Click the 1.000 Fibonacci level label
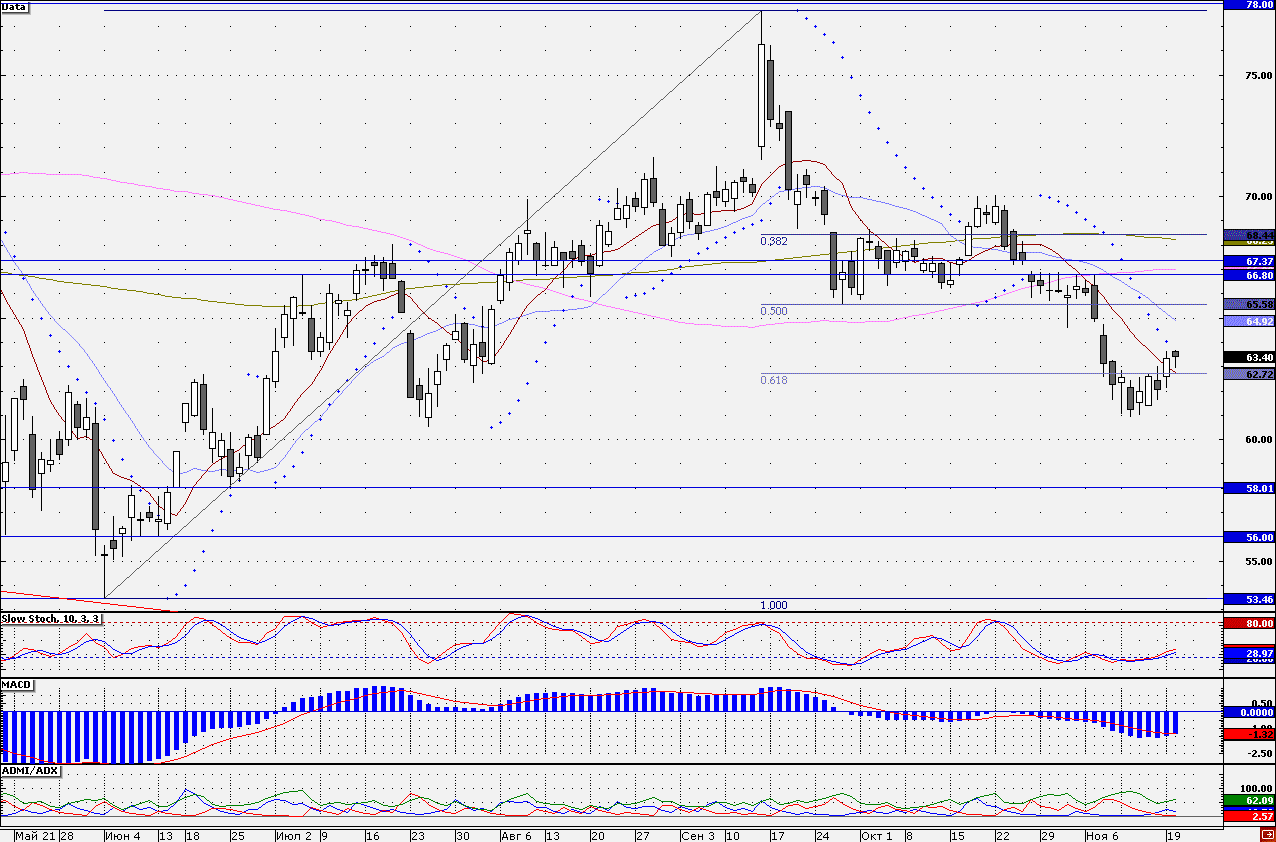Screen dimensions: 1276x842 (x=774, y=605)
